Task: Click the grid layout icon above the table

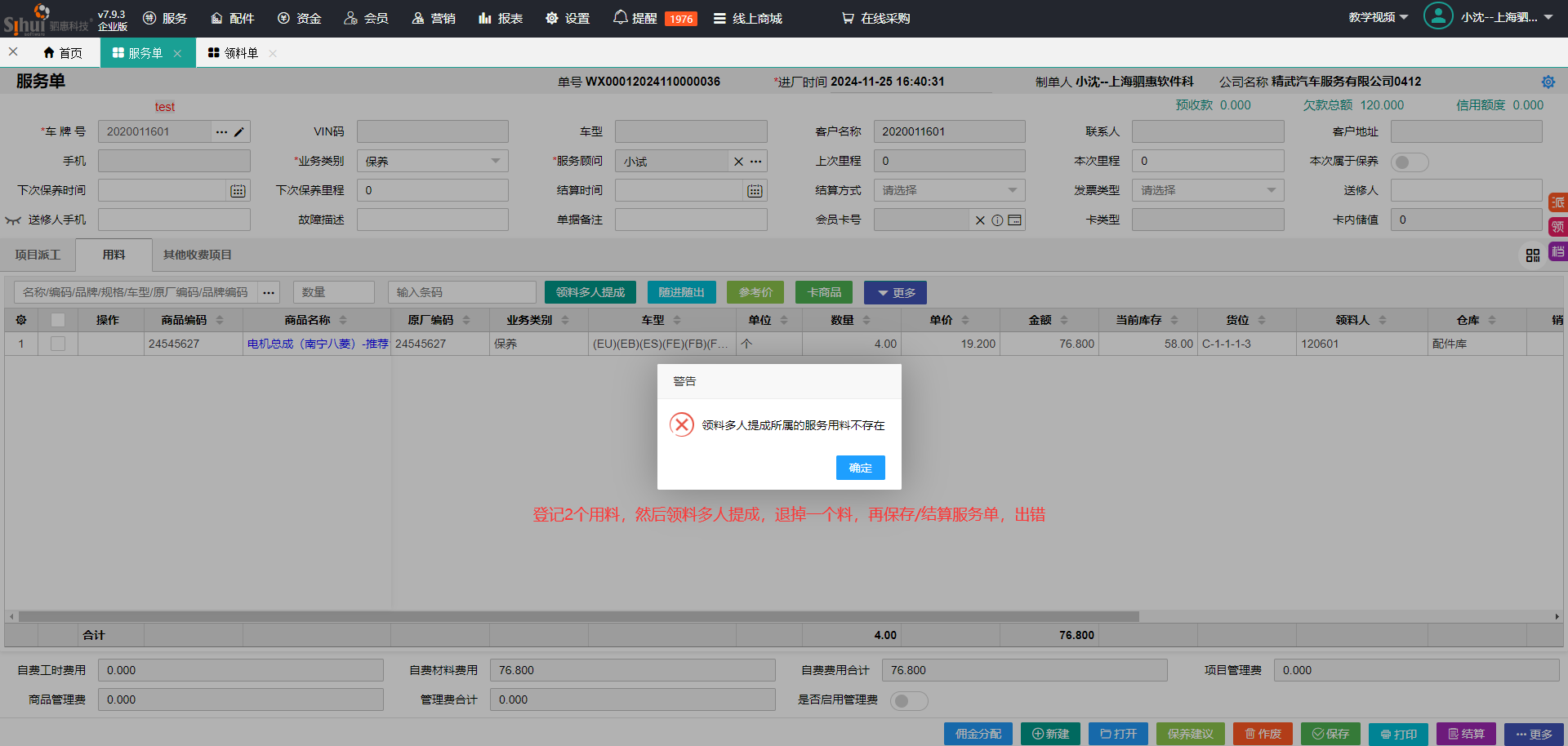Action: pyautogui.click(x=1533, y=255)
